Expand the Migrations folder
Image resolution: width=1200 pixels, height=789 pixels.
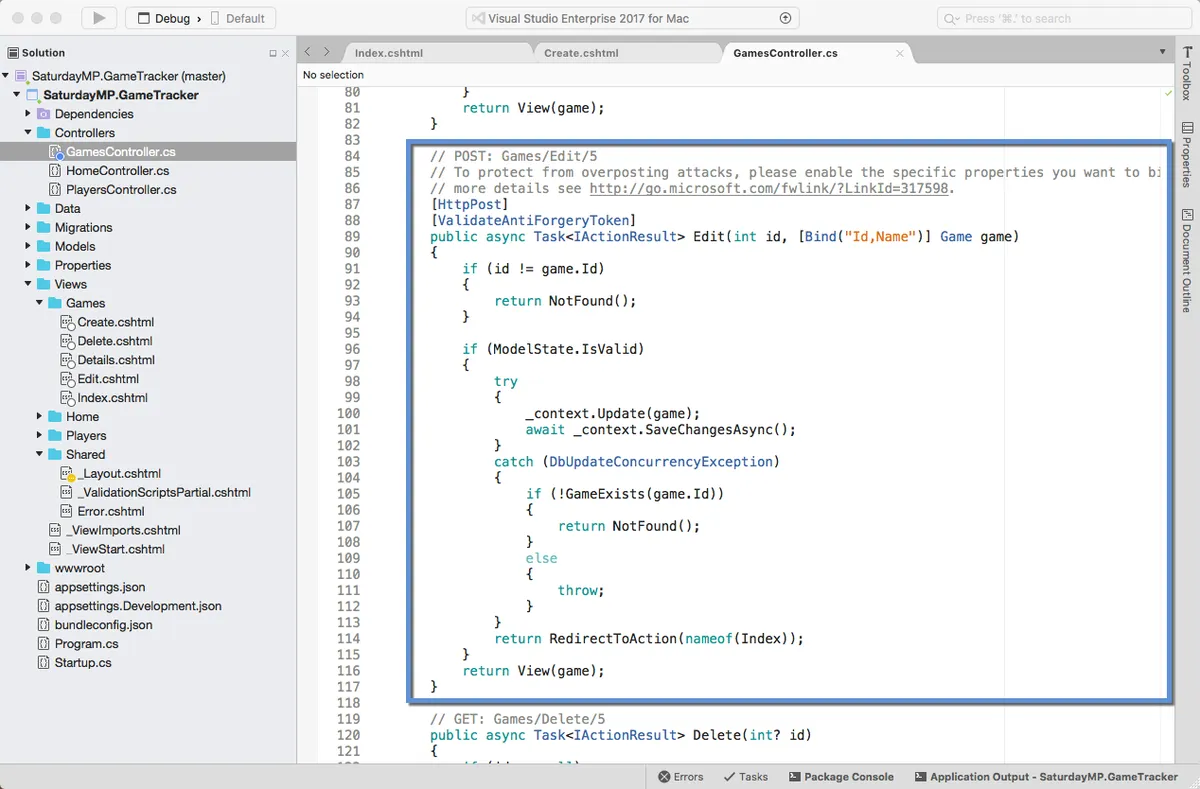29,228
